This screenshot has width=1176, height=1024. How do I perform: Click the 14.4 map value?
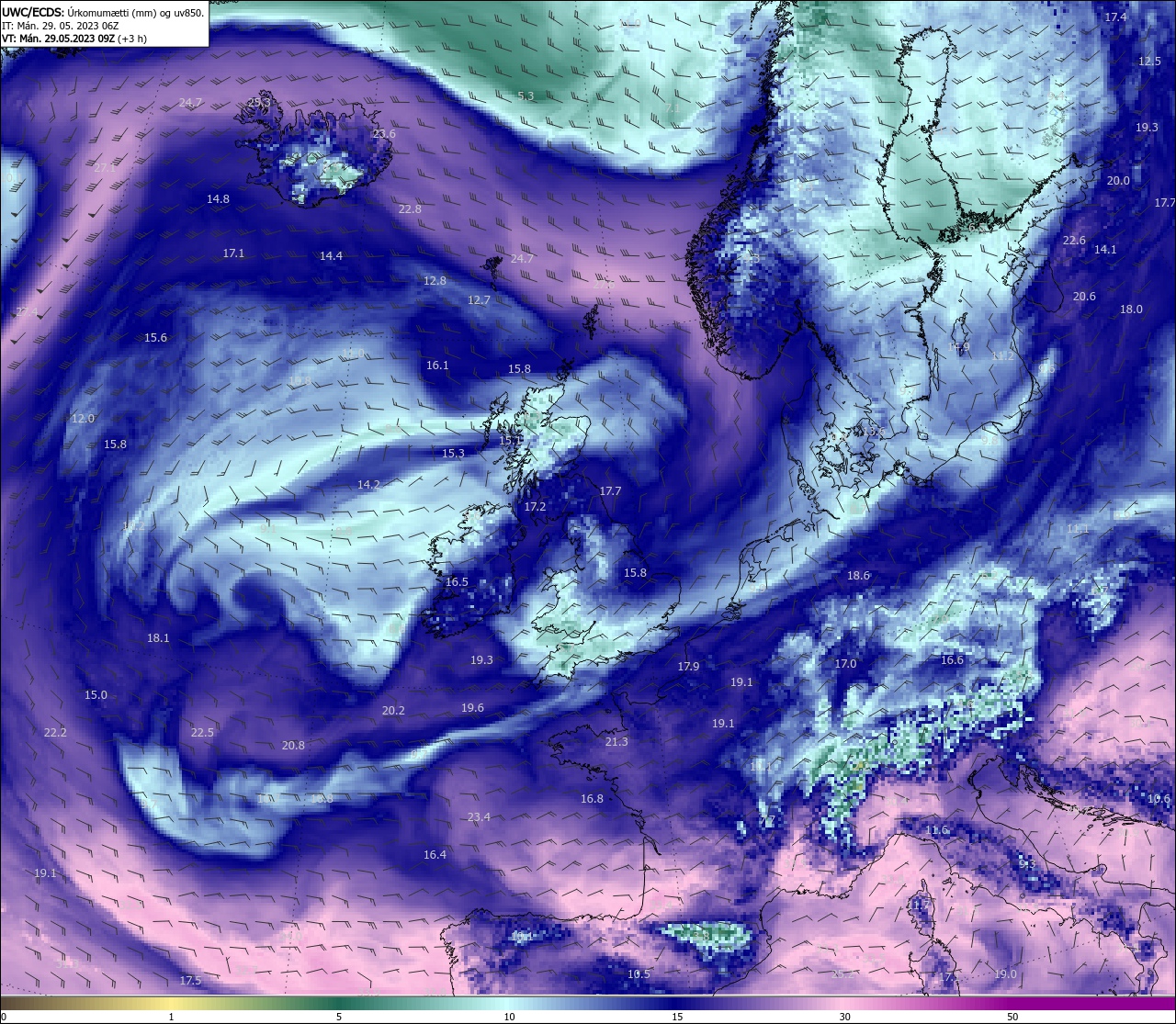pos(331,255)
